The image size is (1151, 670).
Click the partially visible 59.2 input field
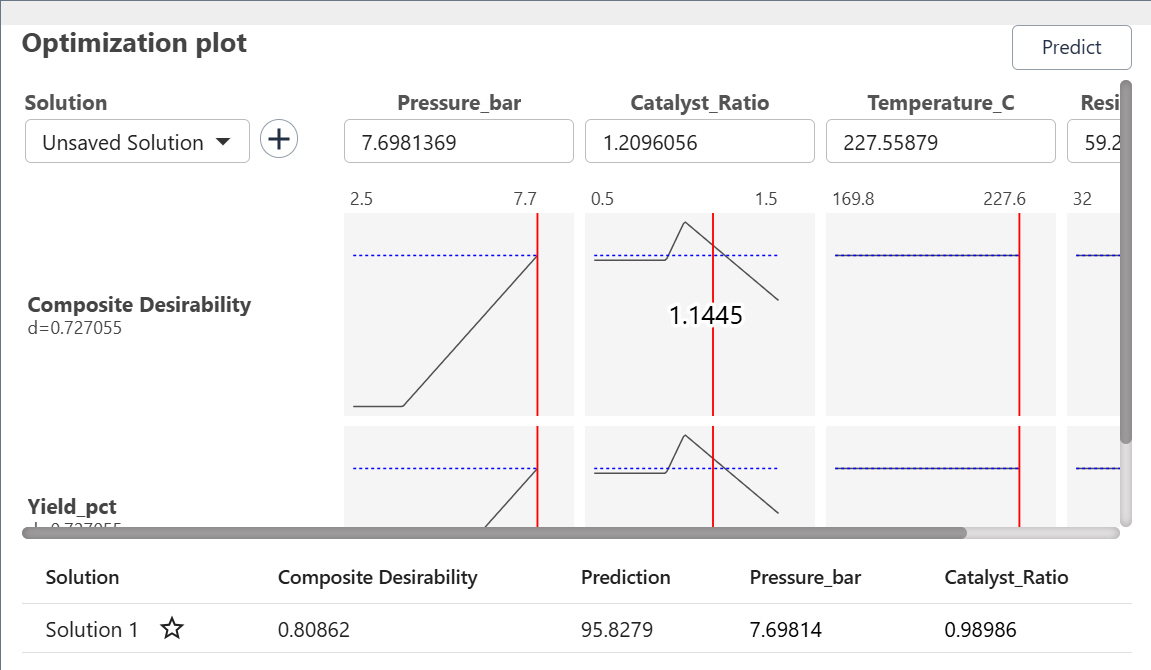(1092, 142)
